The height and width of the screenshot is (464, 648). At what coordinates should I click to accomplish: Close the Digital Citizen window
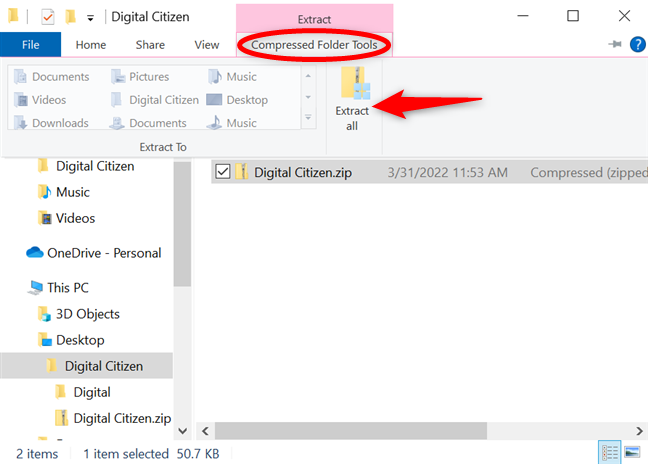pos(624,16)
